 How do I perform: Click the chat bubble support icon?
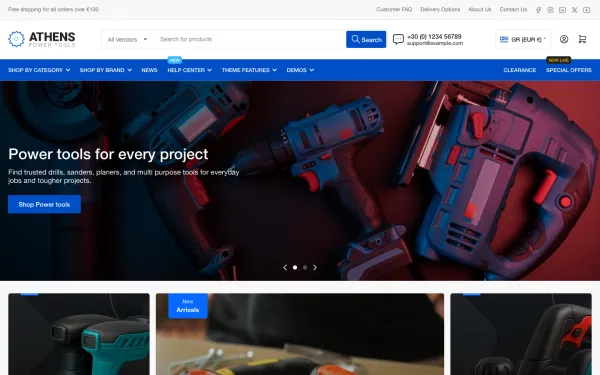tap(398, 39)
